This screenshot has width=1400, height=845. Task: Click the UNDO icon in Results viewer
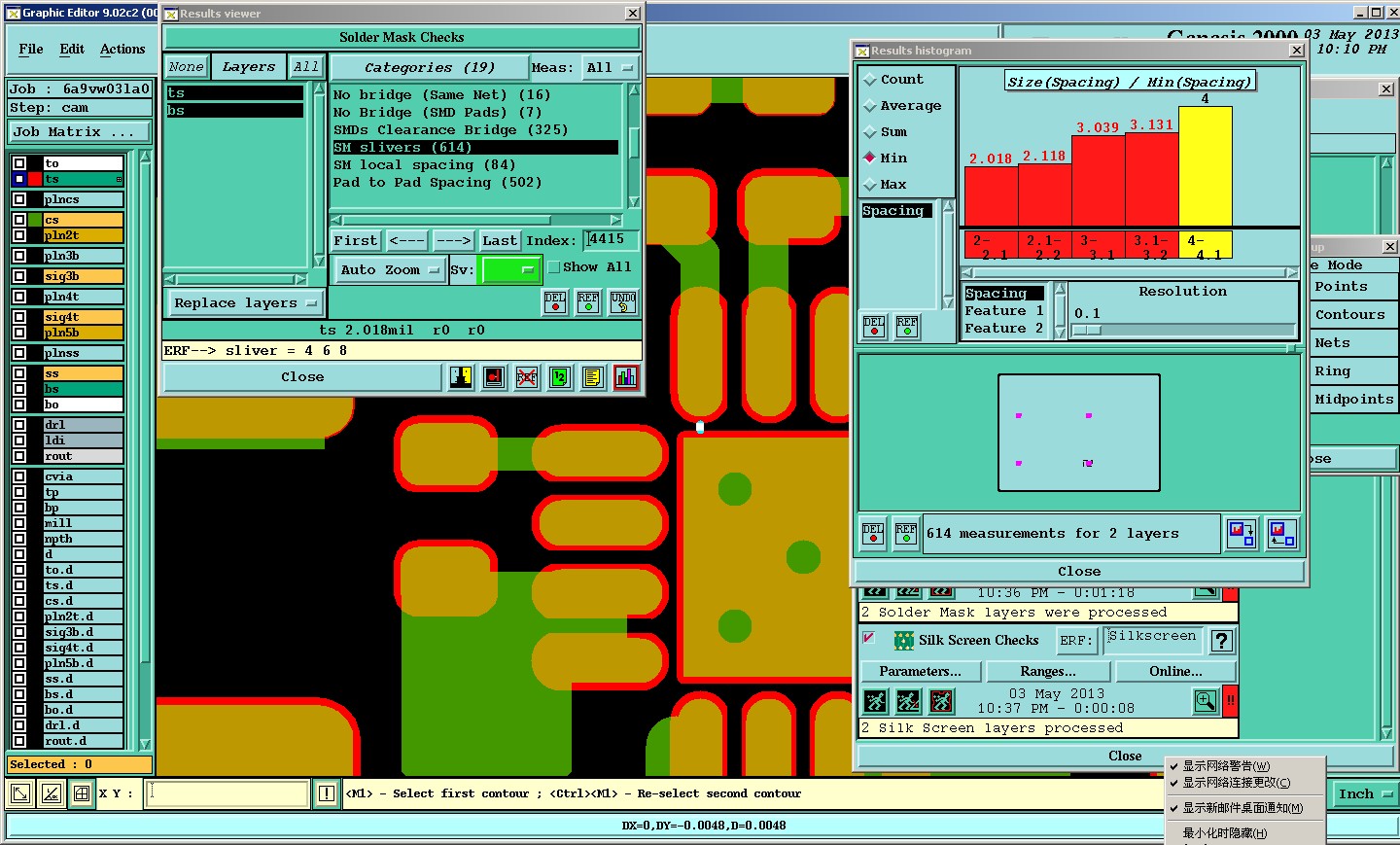[623, 302]
